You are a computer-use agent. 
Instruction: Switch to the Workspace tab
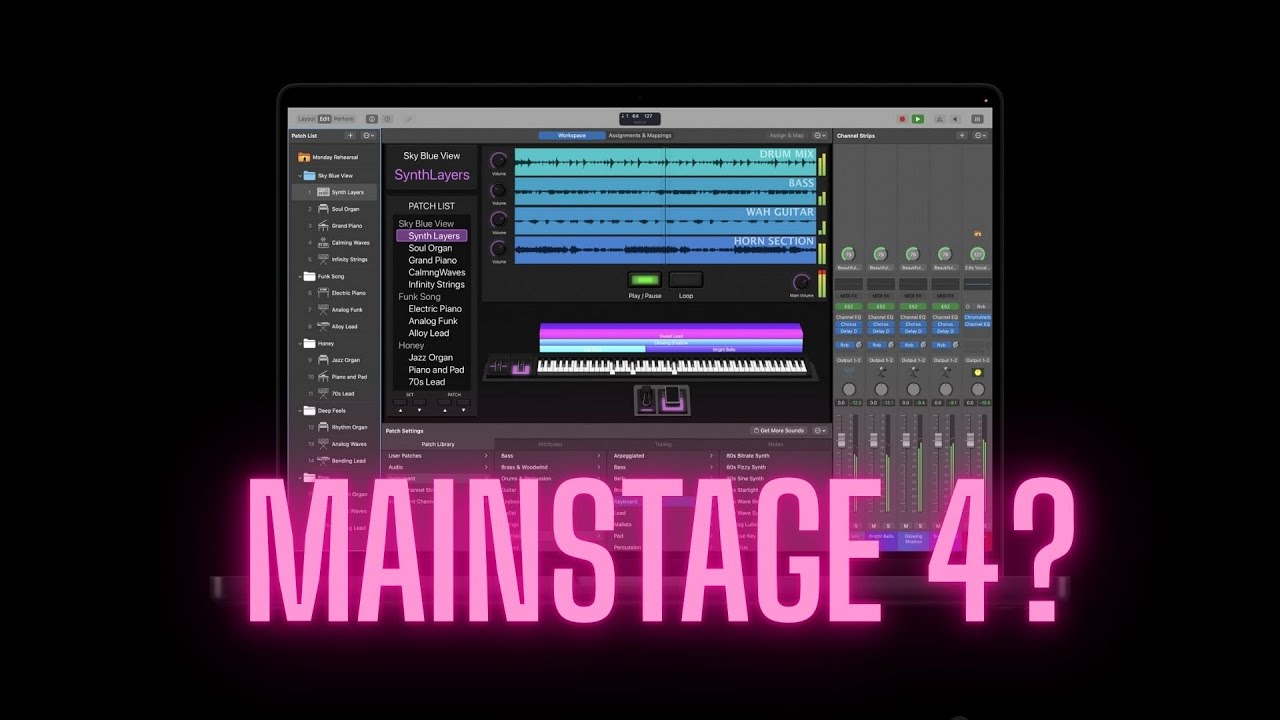click(572, 135)
